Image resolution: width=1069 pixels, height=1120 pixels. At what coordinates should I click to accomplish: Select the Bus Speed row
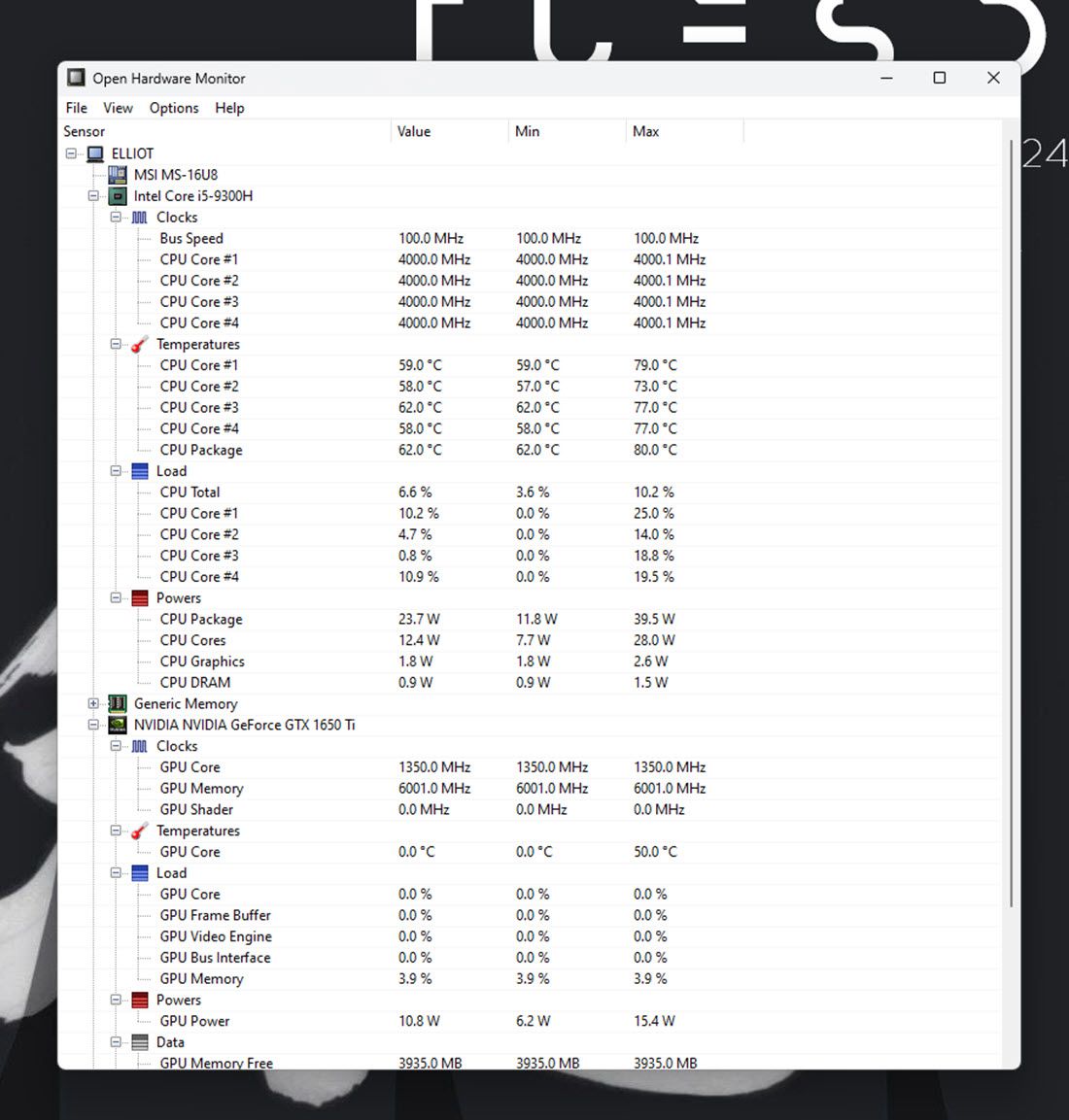pos(529,239)
